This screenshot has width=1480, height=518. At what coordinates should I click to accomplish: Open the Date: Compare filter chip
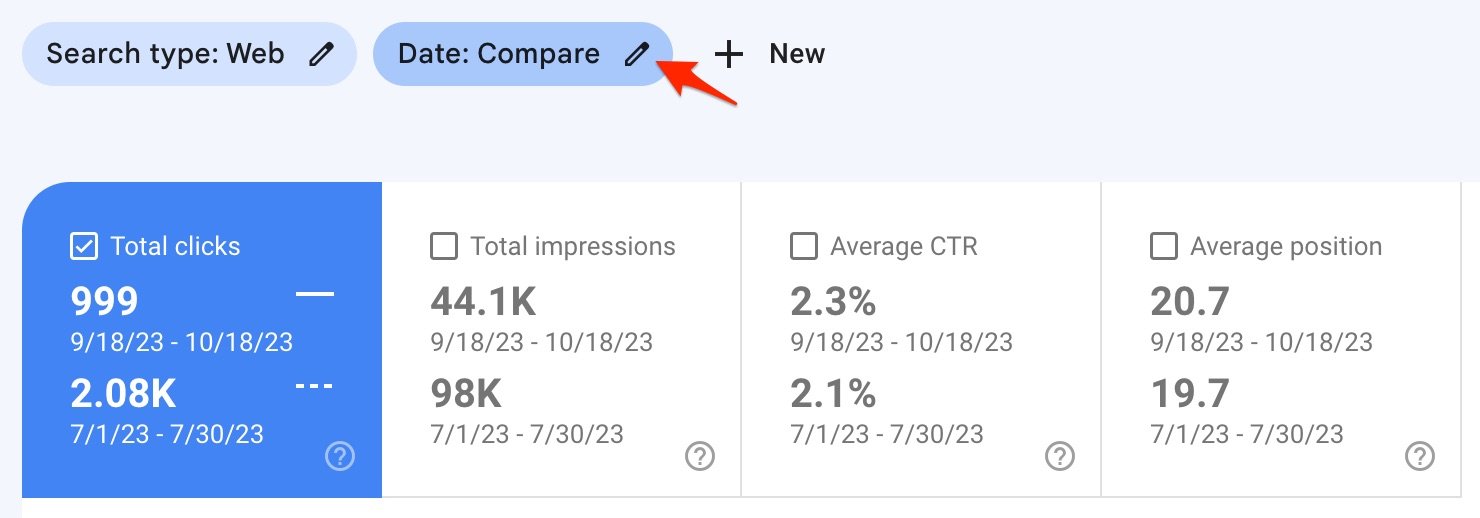pyautogui.click(x=522, y=54)
